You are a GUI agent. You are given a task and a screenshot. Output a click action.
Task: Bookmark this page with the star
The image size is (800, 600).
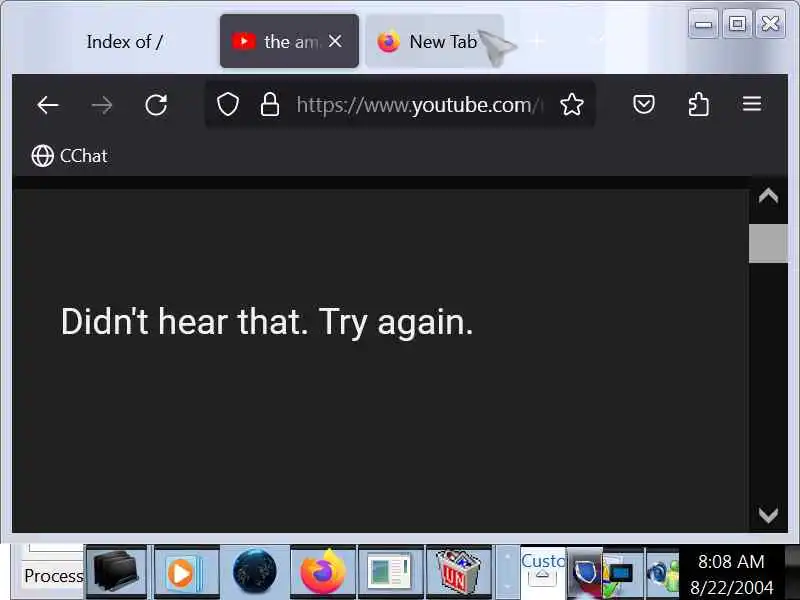(x=571, y=105)
